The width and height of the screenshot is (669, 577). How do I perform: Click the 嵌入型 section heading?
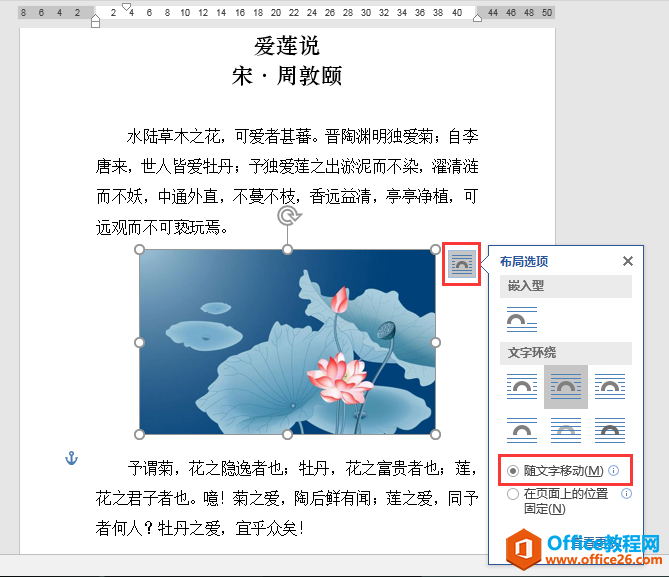point(566,286)
